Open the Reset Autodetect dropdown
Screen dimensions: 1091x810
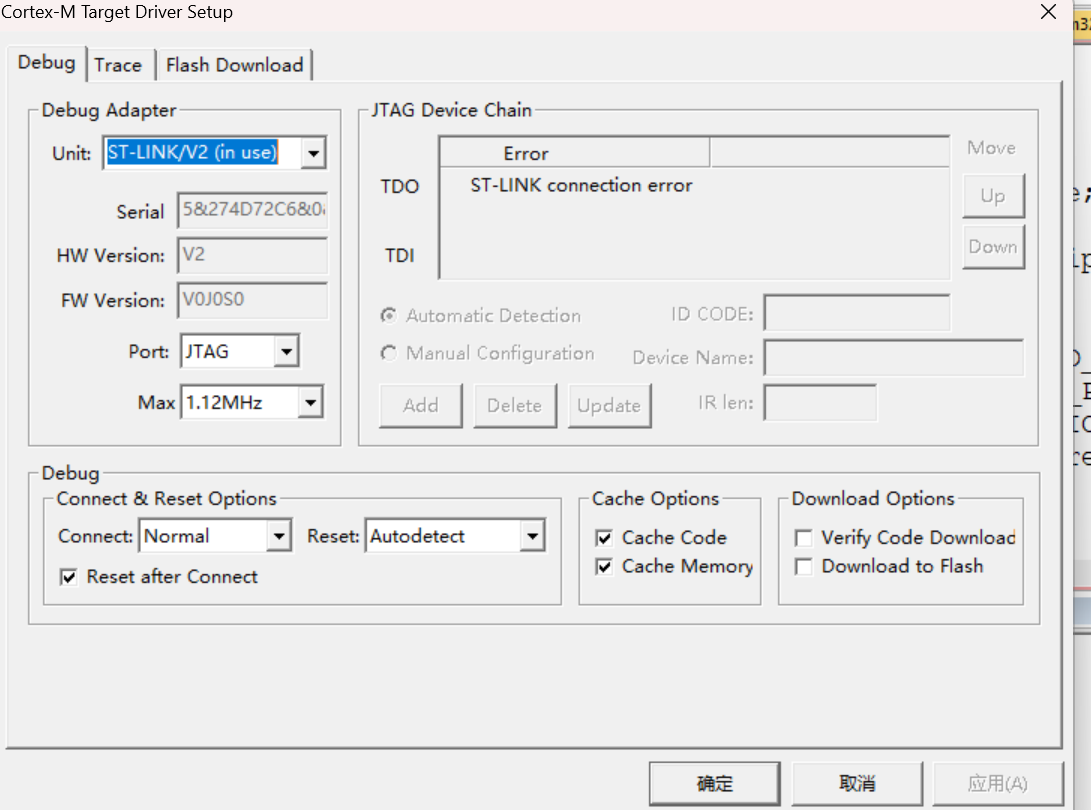pyautogui.click(x=532, y=537)
